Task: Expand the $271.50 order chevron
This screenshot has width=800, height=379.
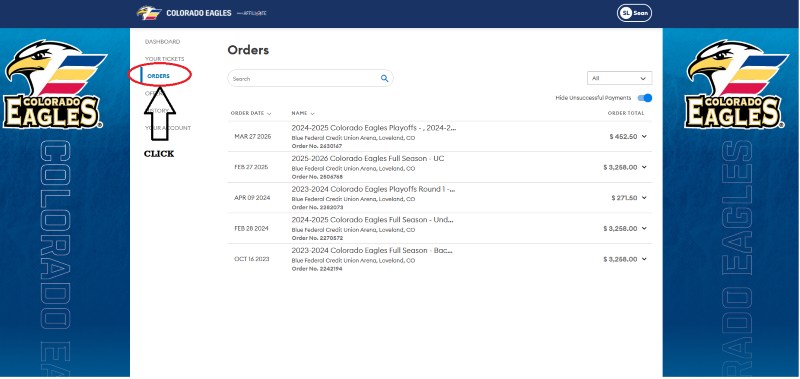Action: (x=644, y=197)
